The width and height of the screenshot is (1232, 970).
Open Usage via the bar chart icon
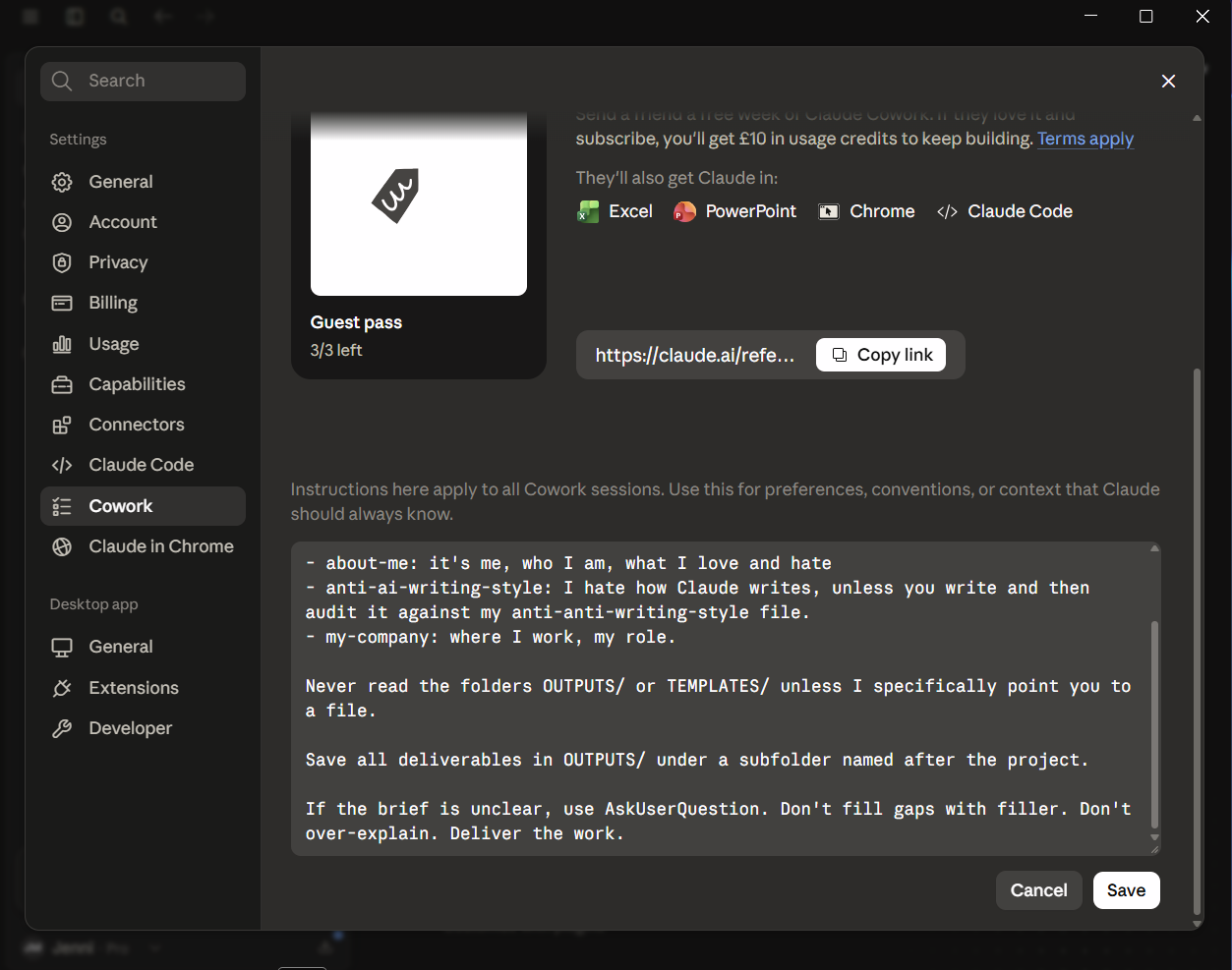pyautogui.click(x=62, y=344)
